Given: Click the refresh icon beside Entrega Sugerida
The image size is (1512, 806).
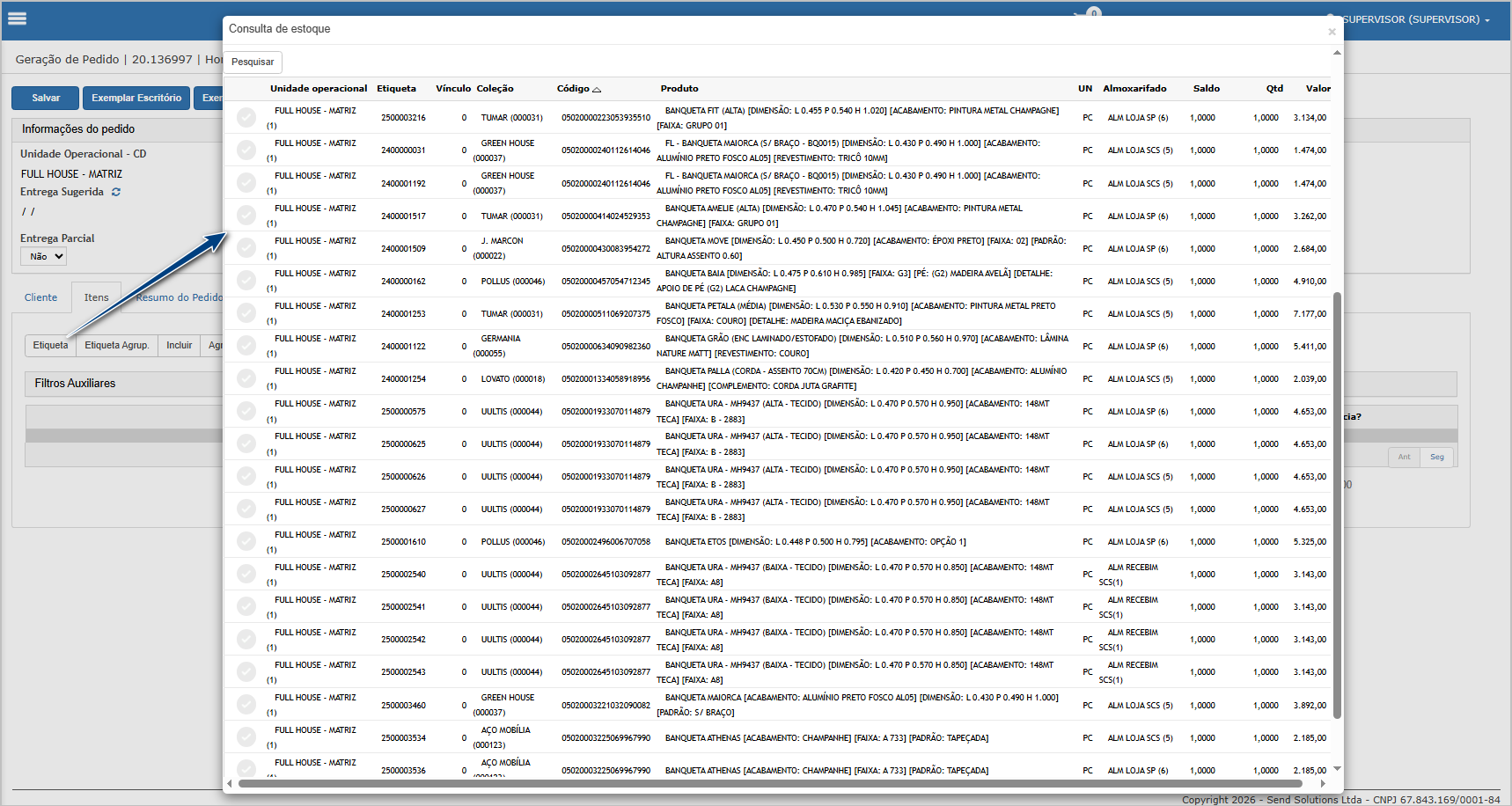Looking at the screenshot, I should point(116,192).
